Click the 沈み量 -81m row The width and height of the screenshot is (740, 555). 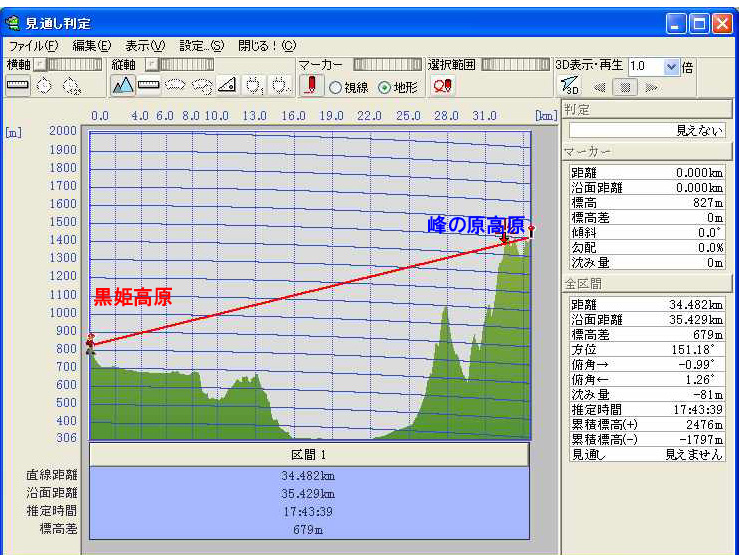pyautogui.click(x=647, y=395)
